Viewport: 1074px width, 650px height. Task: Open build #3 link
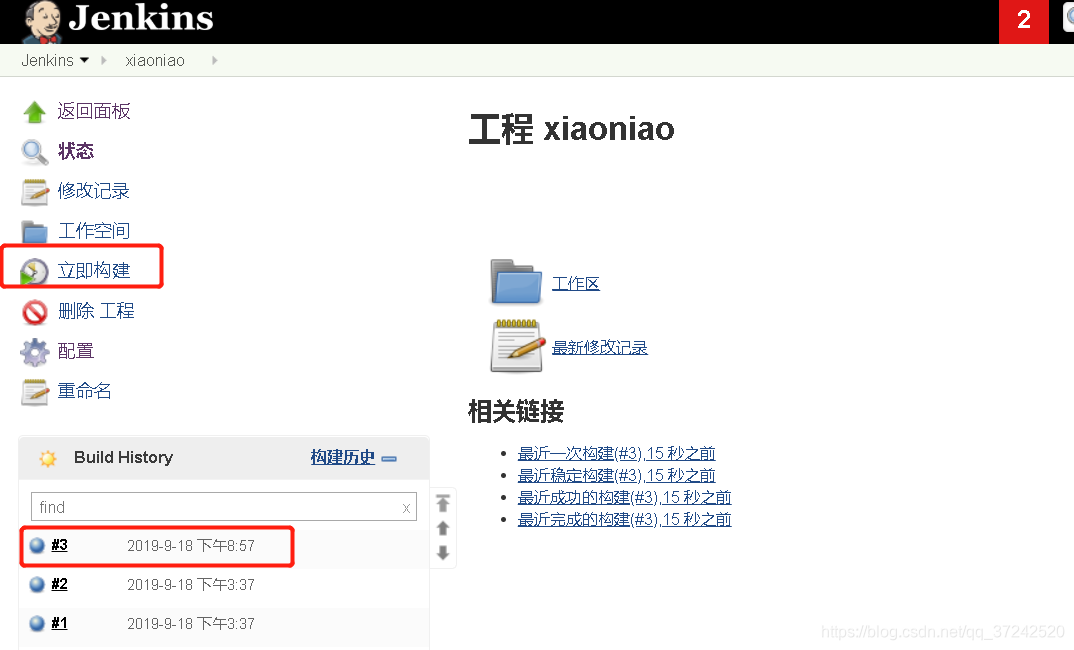click(x=60, y=545)
